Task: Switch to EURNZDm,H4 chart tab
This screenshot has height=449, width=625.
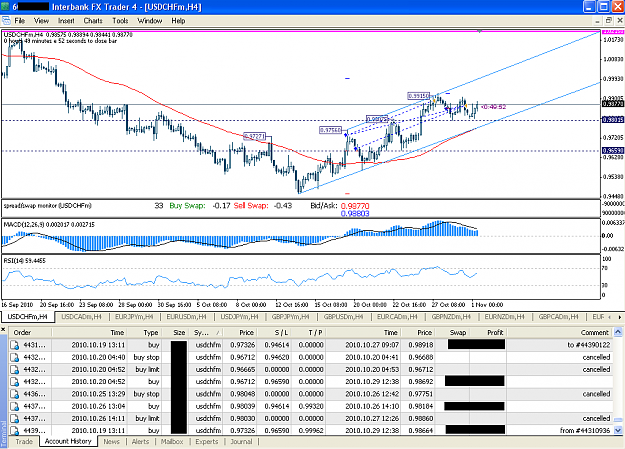Action: (x=505, y=317)
